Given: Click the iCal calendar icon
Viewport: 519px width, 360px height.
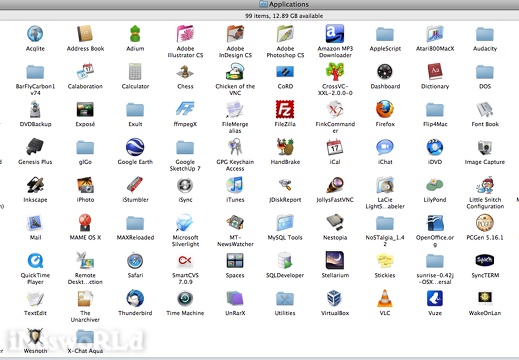Looking at the screenshot, I should (x=335, y=147).
